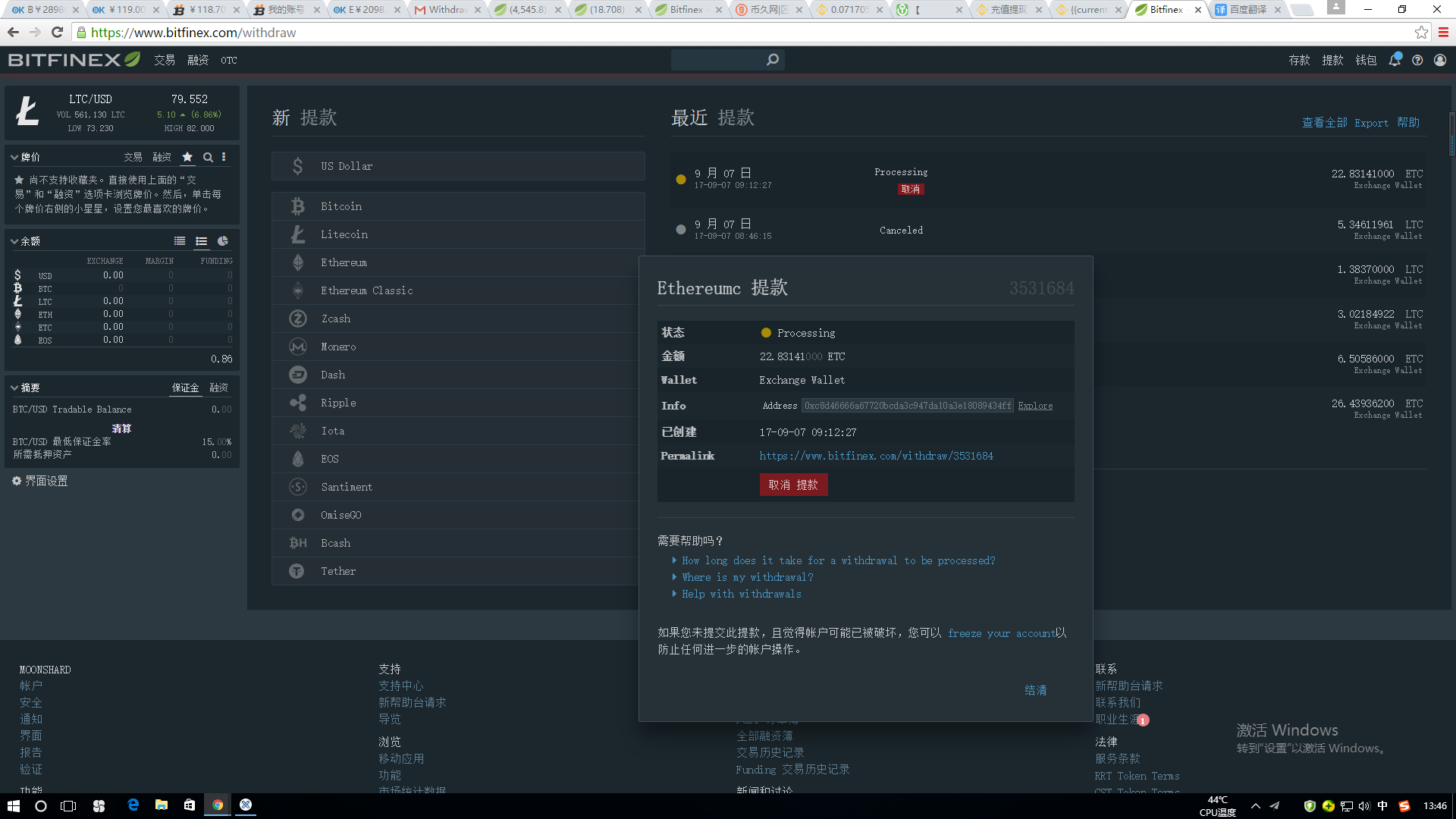Viewport: 1456px width, 819px height.
Task: Open File Explorer from the taskbar
Action: (x=162, y=805)
